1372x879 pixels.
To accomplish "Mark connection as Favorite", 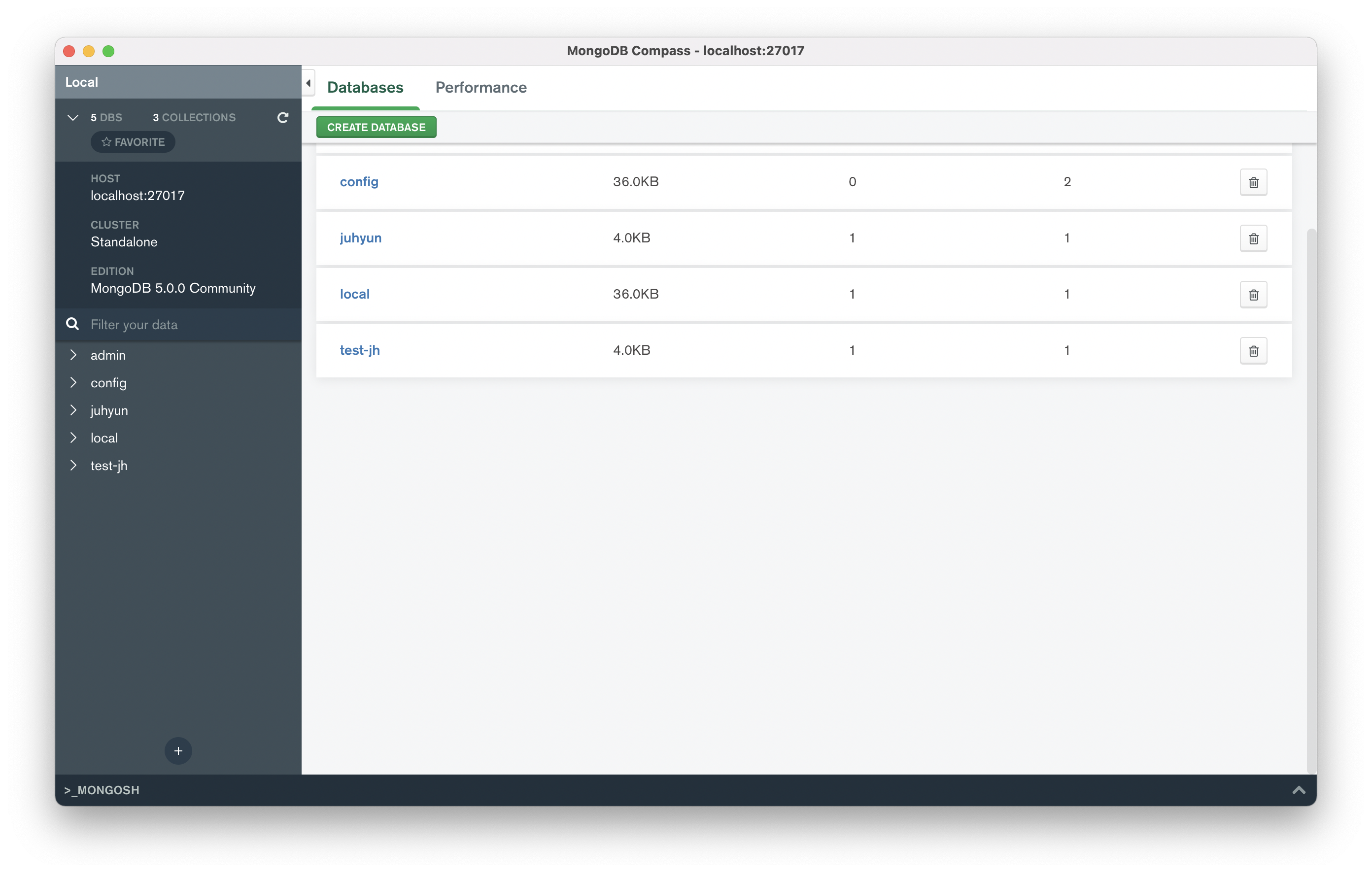I will click(133, 142).
